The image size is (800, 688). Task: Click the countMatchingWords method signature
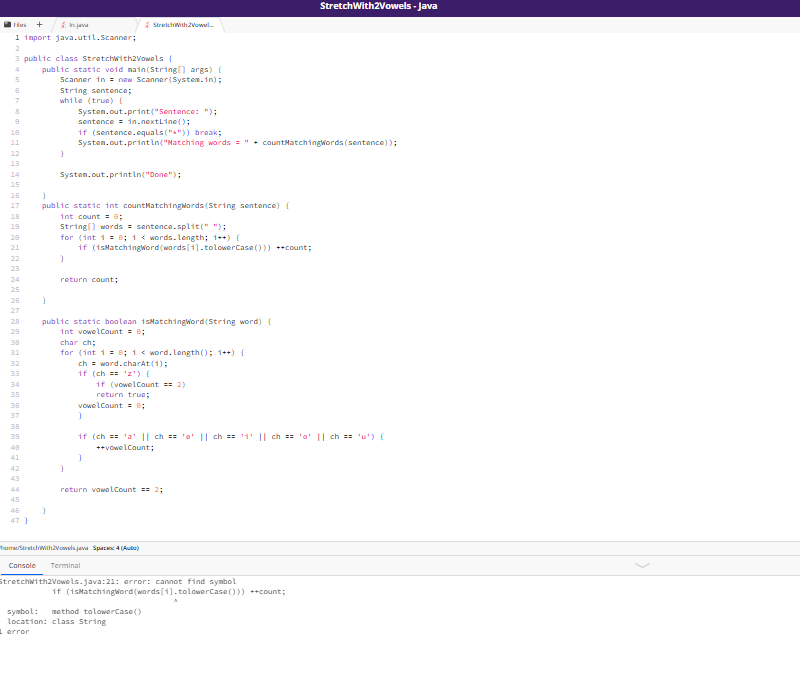pos(166,206)
